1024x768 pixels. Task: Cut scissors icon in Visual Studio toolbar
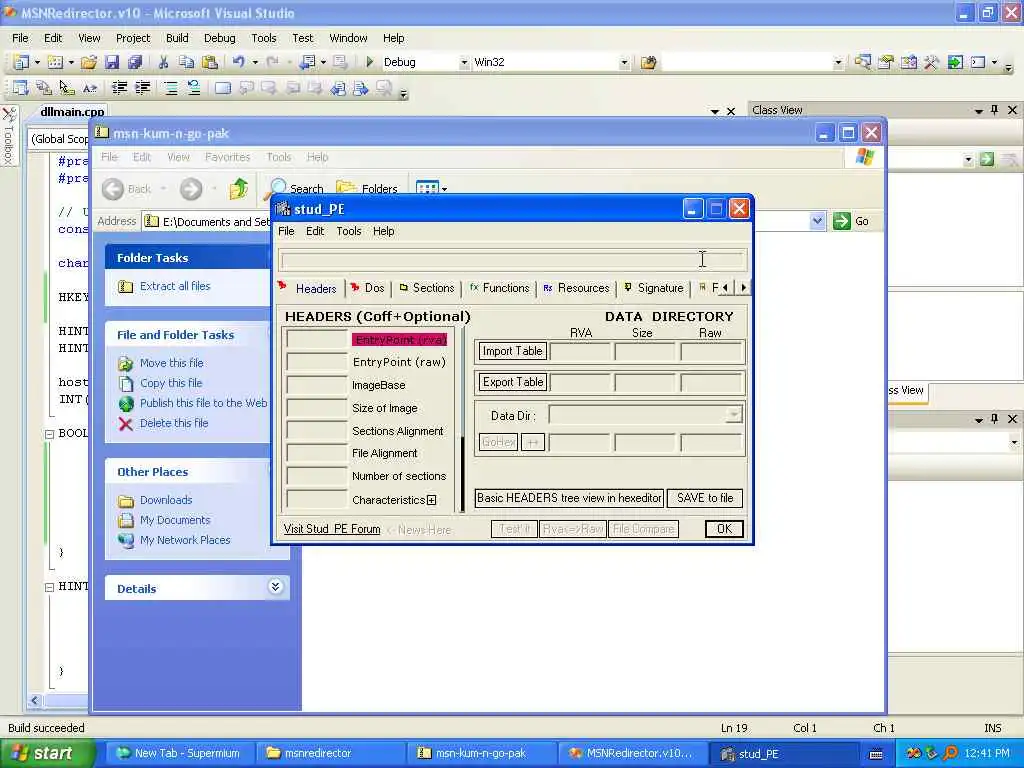[163, 62]
